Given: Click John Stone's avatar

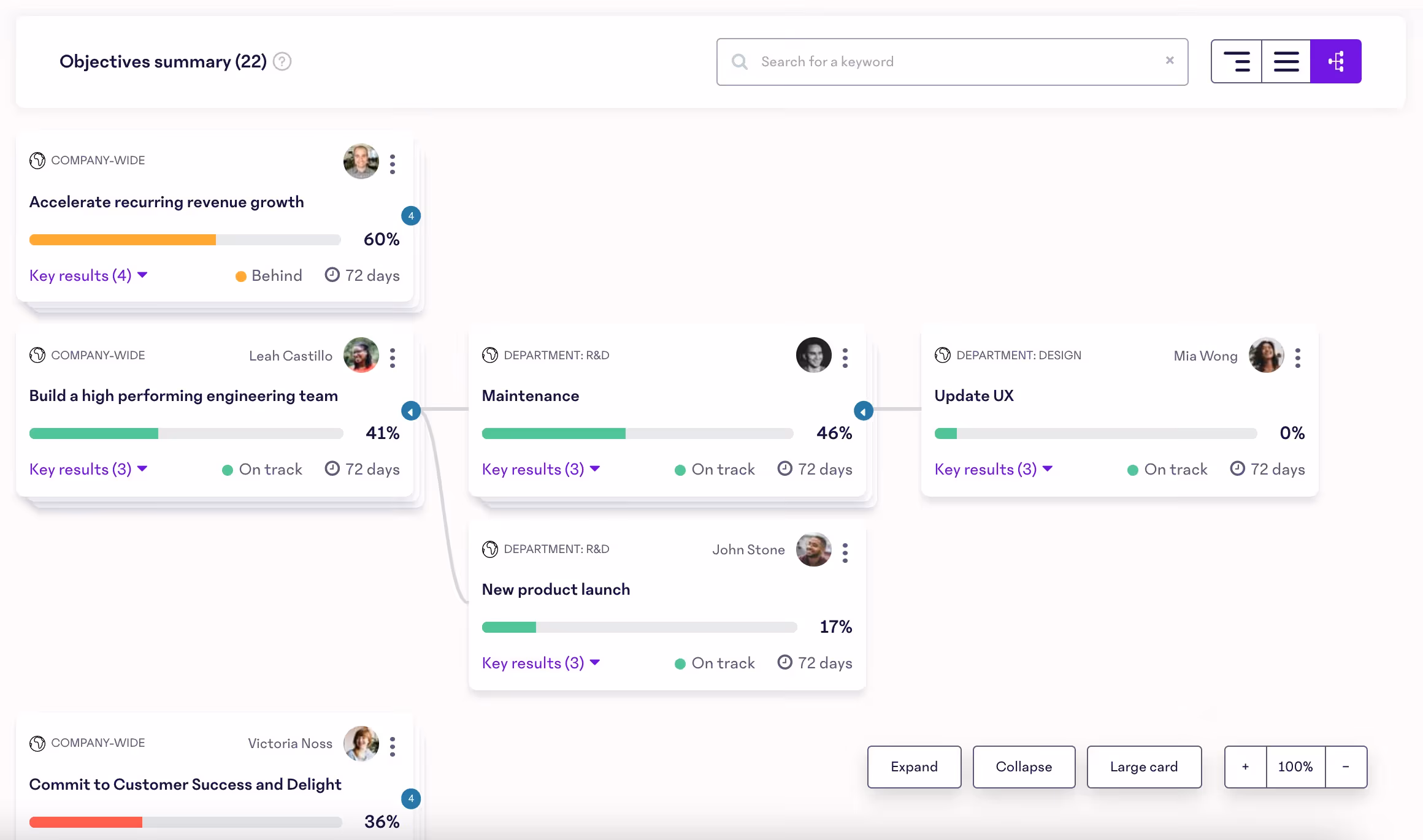Looking at the screenshot, I should click(813, 549).
